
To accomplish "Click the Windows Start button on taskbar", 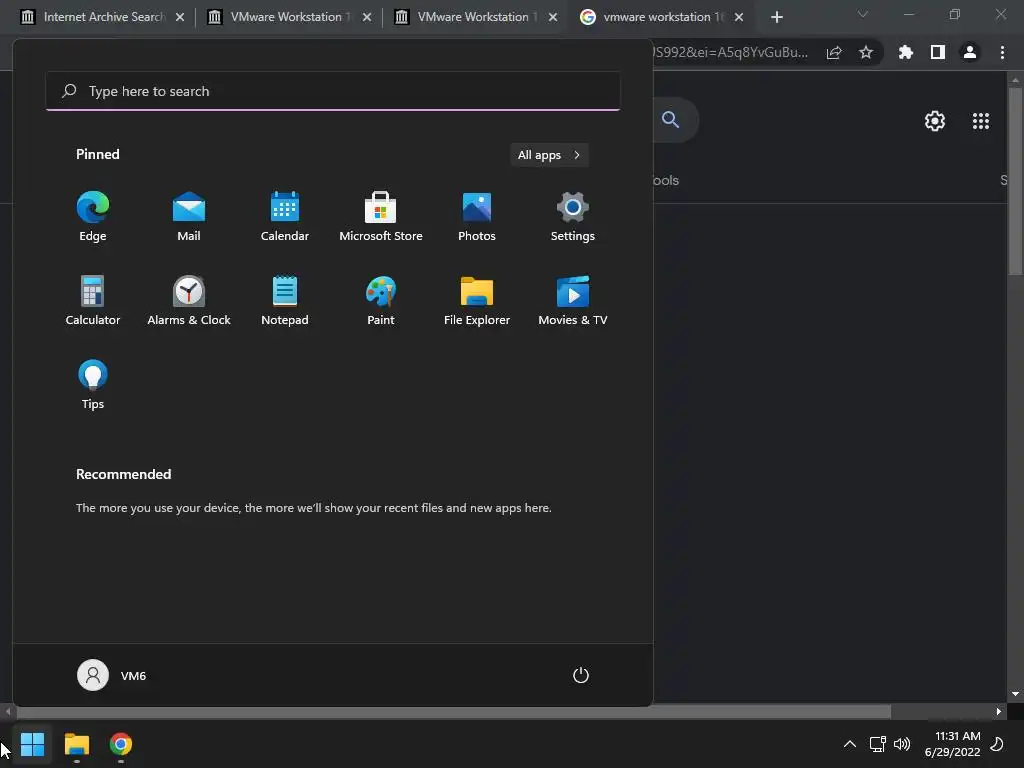I will click(32, 744).
